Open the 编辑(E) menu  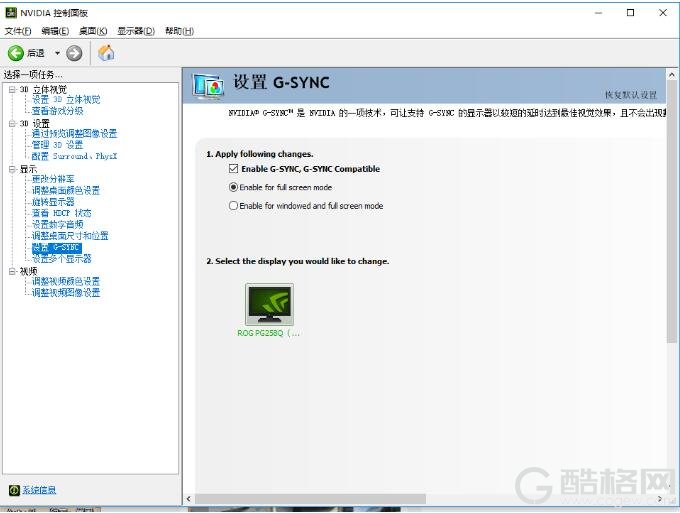pos(55,31)
